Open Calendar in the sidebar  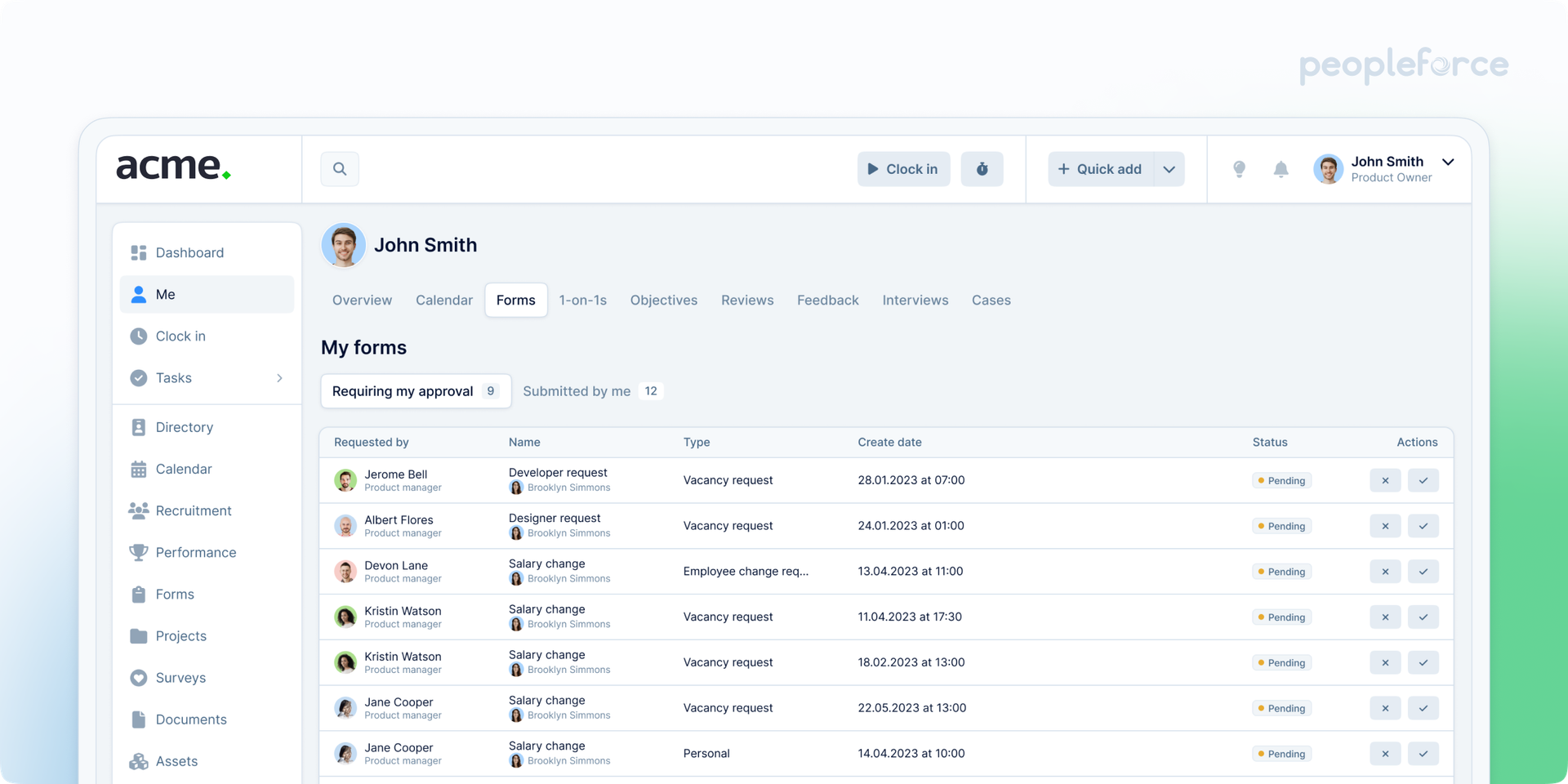click(207, 469)
